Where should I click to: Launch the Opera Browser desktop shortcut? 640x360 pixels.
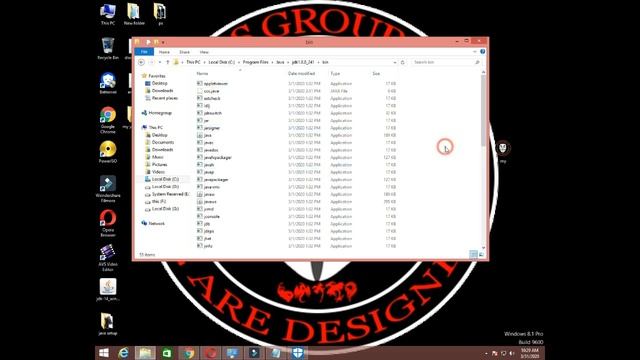click(108, 223)
